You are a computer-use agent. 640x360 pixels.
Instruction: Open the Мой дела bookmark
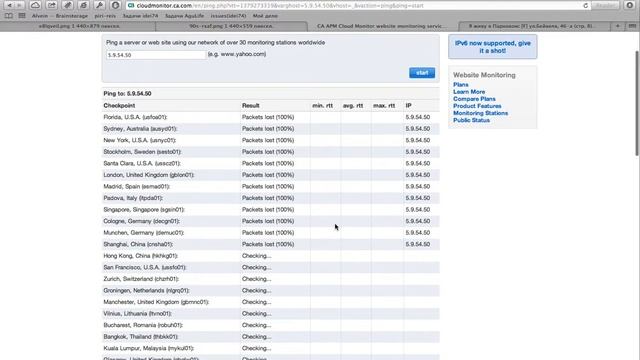[x=265, y=16]
